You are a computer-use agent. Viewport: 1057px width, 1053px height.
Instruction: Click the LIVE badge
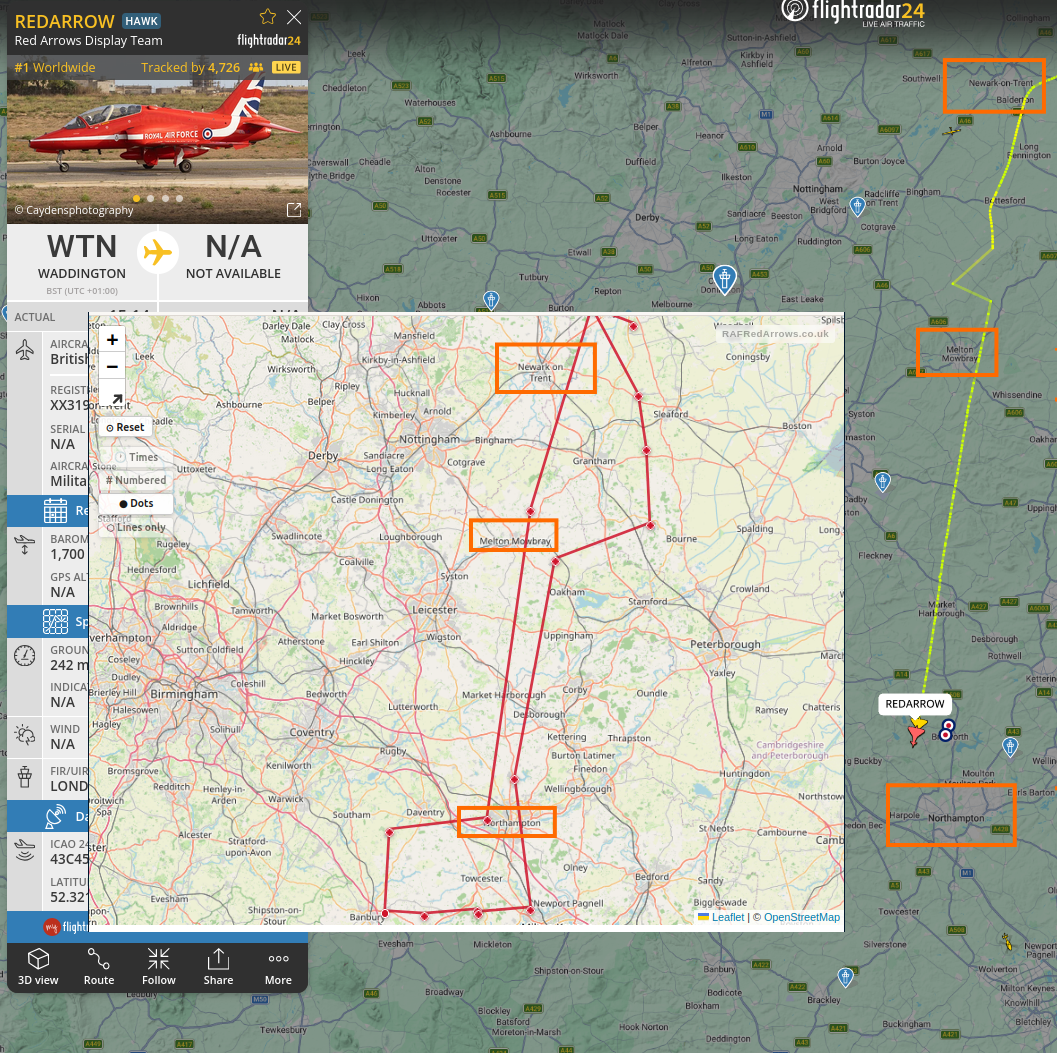click(x=286, y=67)
